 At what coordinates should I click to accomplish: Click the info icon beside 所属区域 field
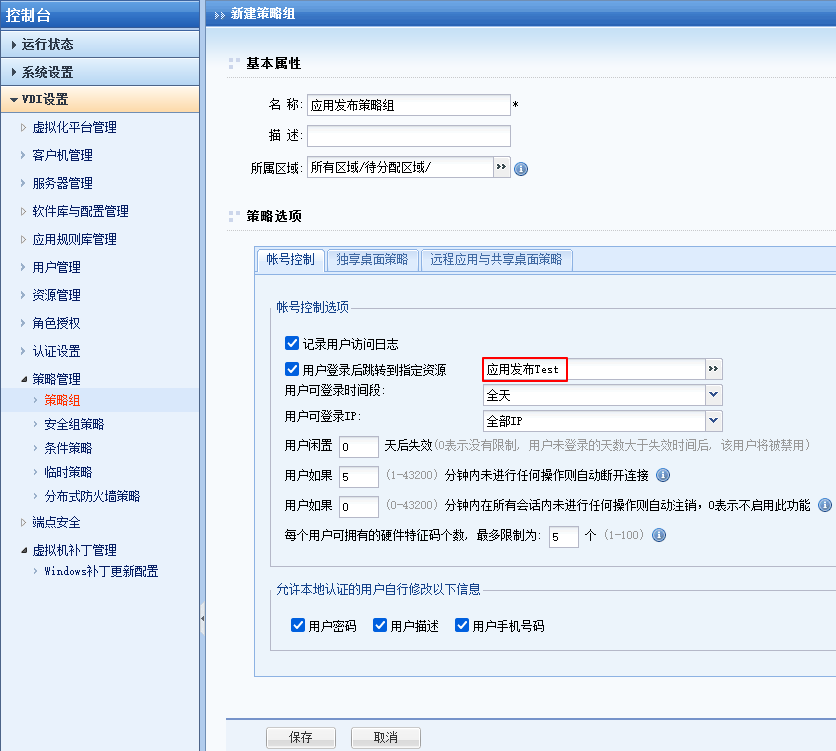pos(521,169)
